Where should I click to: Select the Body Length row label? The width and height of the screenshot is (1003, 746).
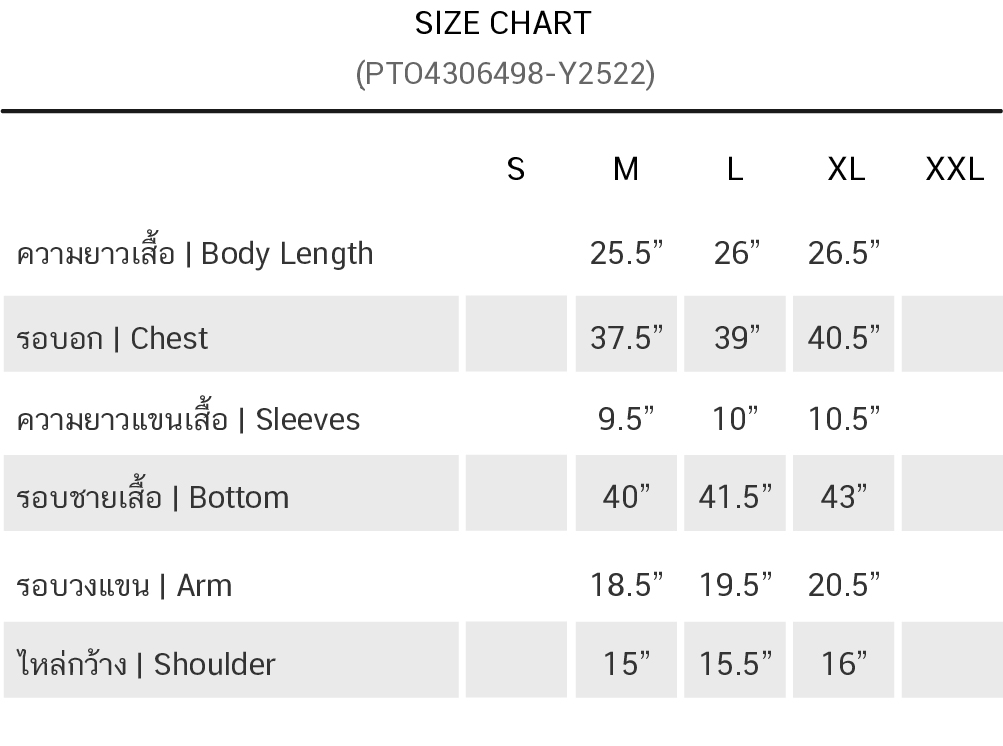point(195,254)
